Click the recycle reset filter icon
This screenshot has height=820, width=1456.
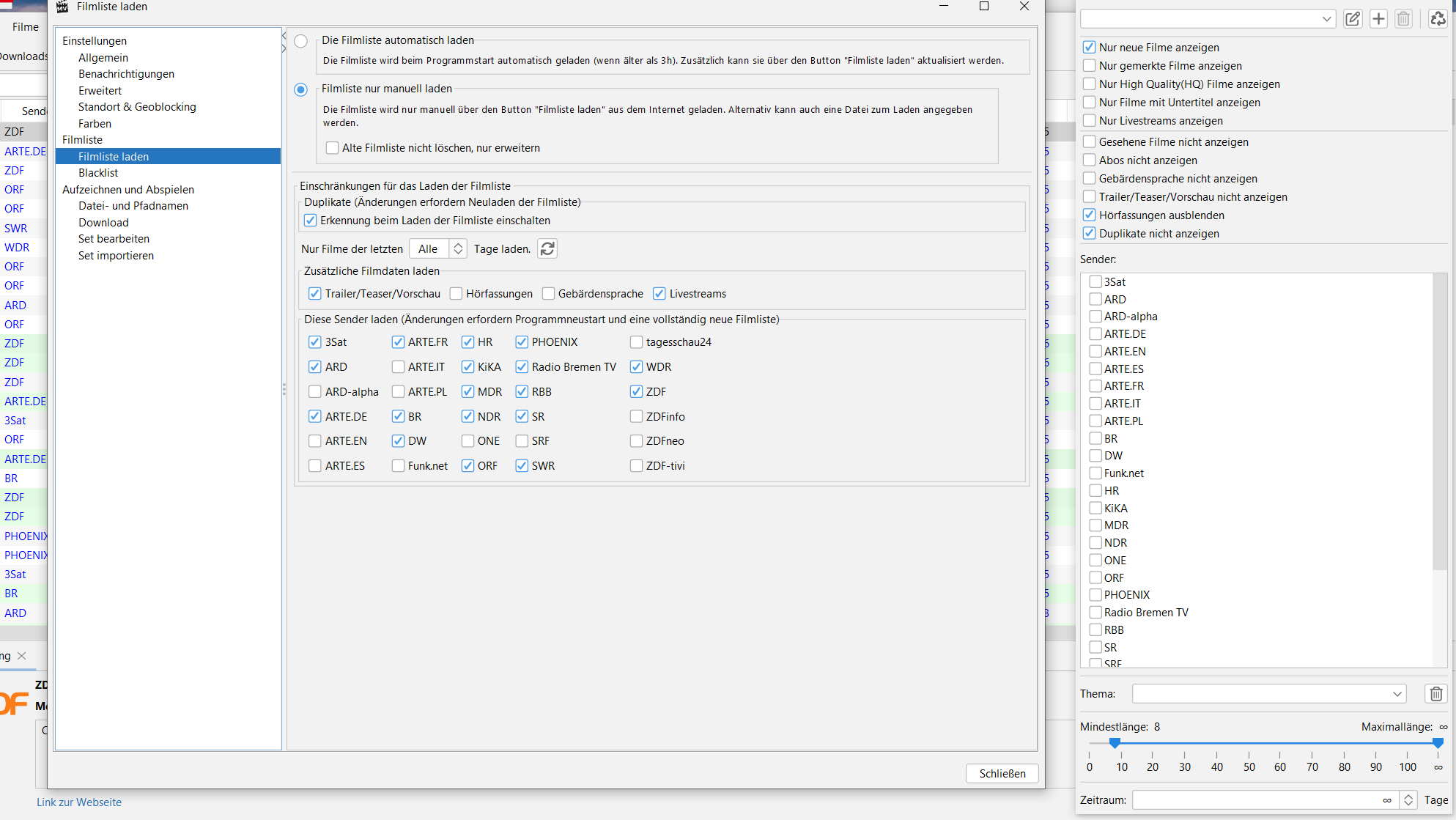pos(1438,19)
